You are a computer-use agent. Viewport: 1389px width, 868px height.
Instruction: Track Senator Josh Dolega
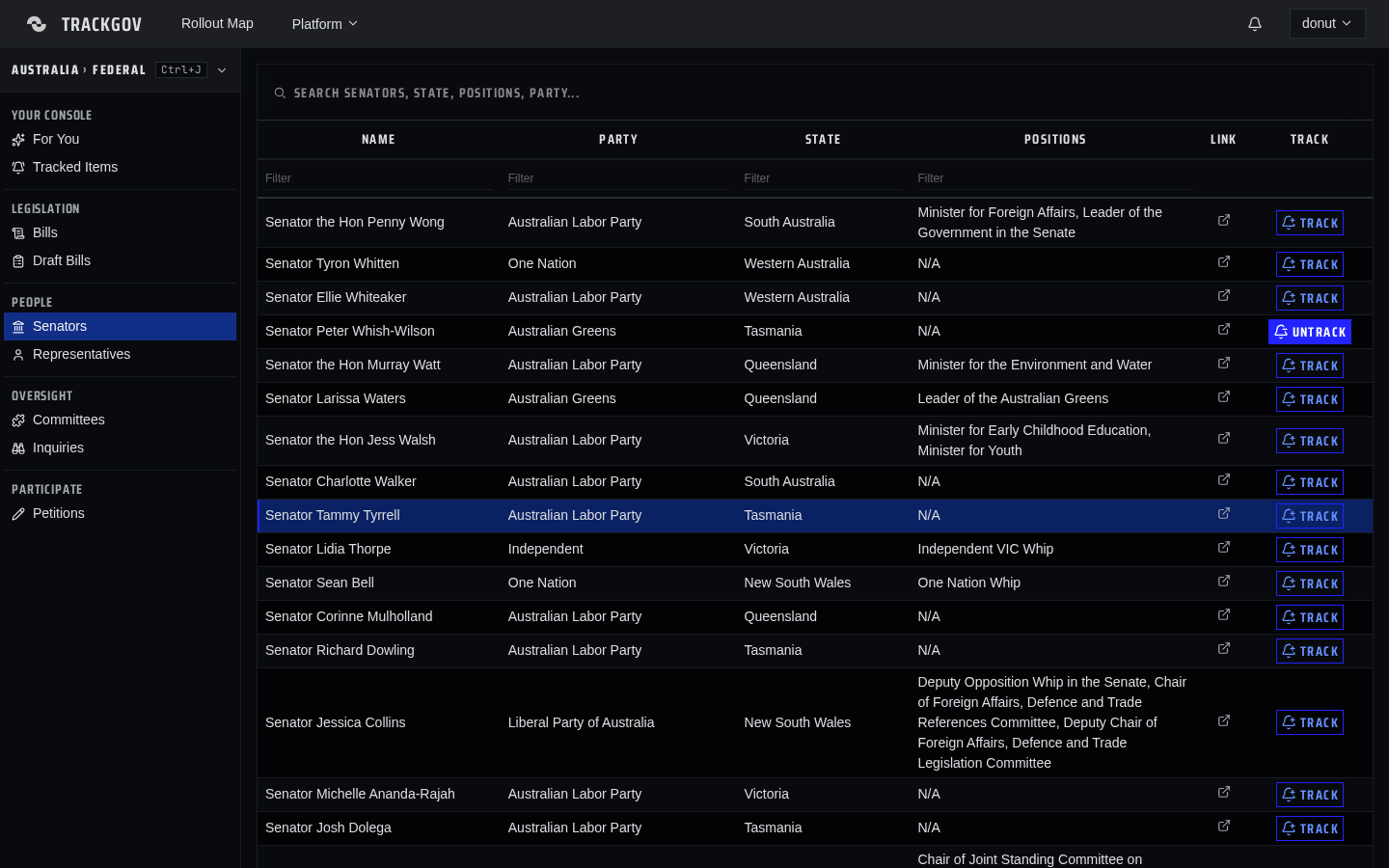pos(1310,828)
